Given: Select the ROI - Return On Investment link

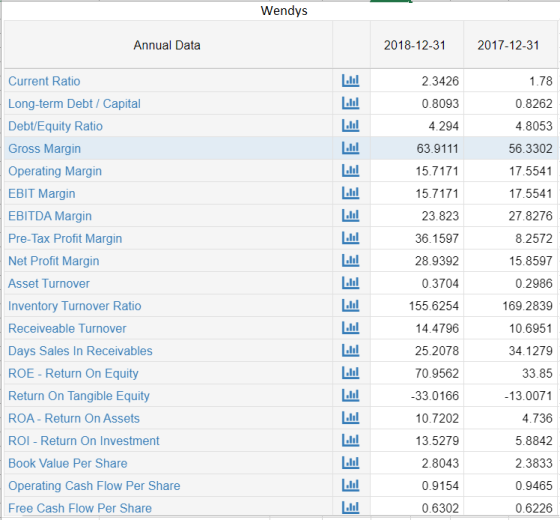Looking at the screenshot, I should coord(84,441).
